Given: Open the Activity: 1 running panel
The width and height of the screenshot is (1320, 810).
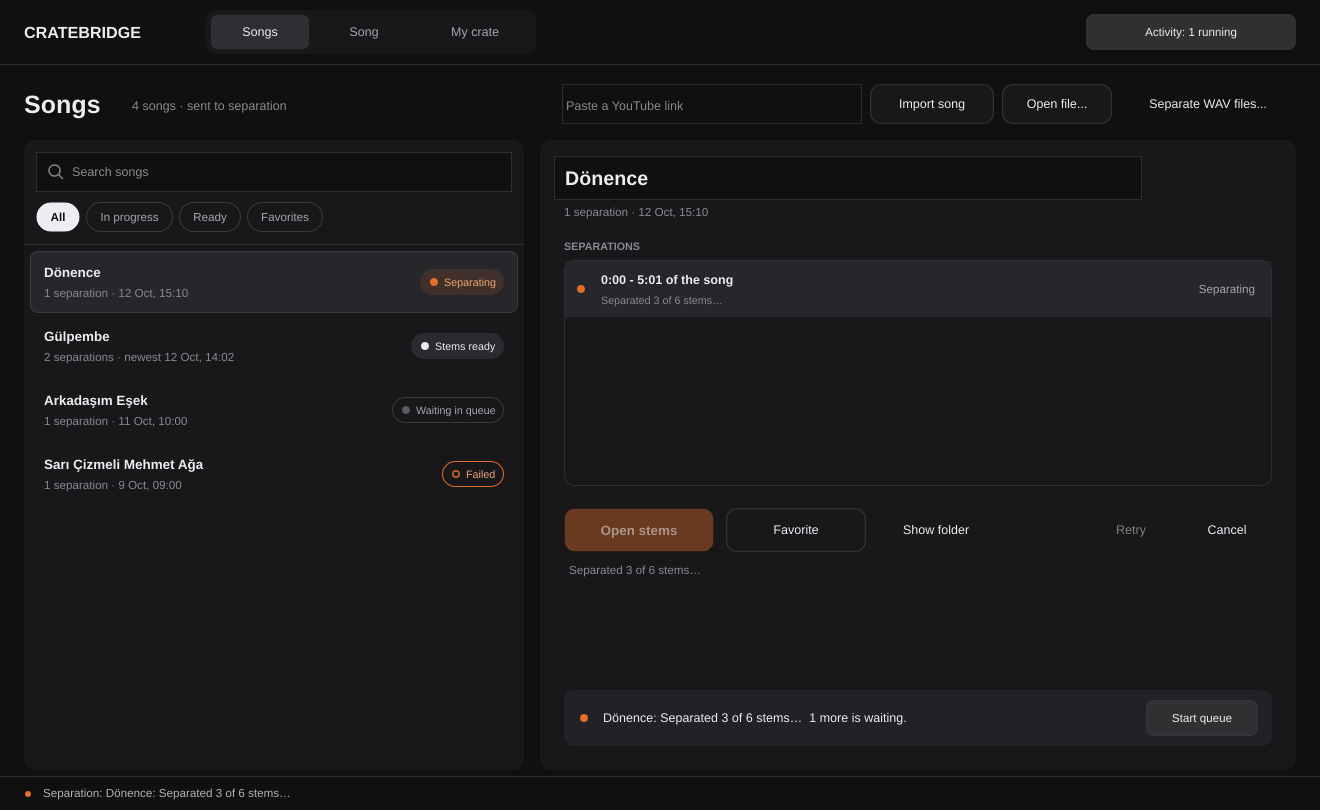Looking at the screenshot, I should click(1191, 32).
